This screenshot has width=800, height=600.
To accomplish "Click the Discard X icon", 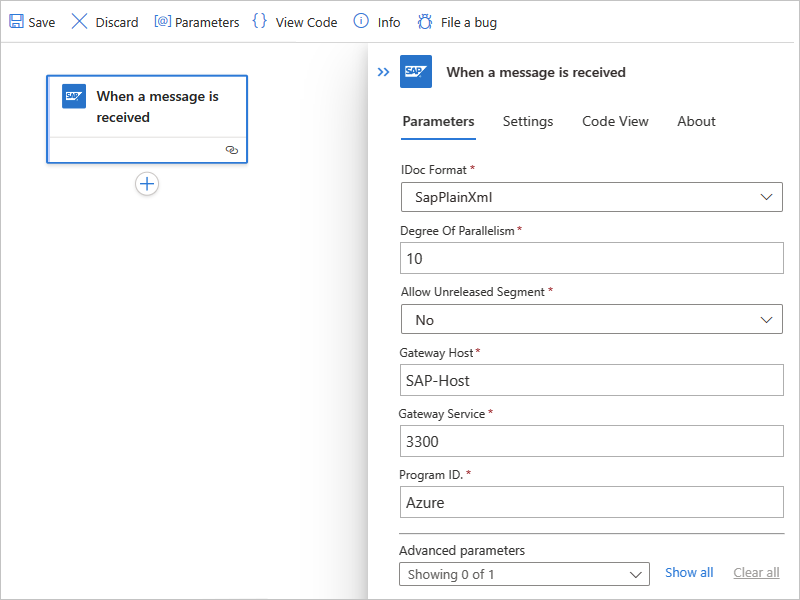I will pyautogui.click(x=79, y=22).
